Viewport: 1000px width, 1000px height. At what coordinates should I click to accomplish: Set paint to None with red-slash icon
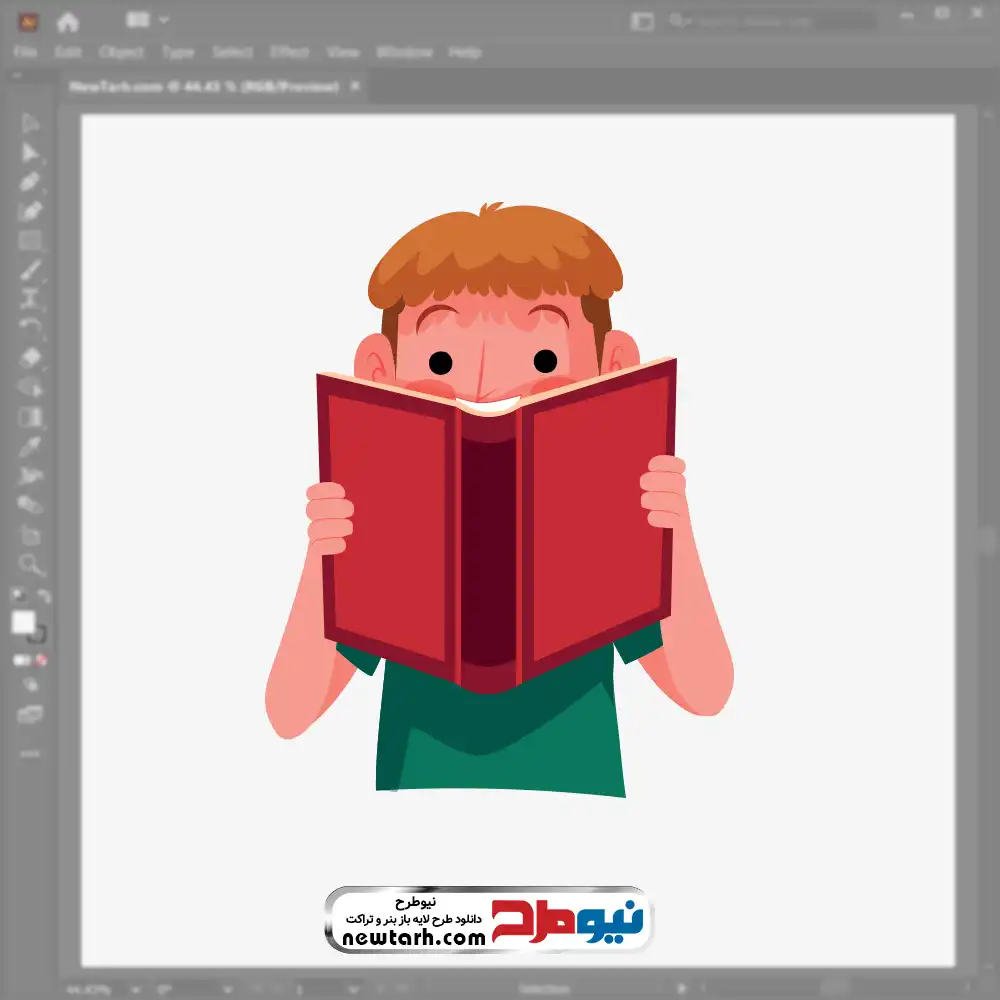click(42, 660)
